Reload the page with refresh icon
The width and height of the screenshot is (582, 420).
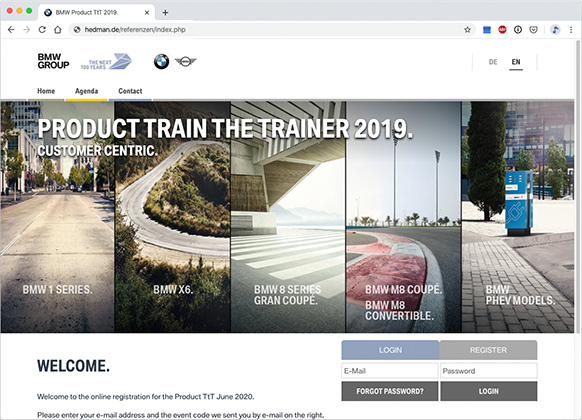(42, 30)
